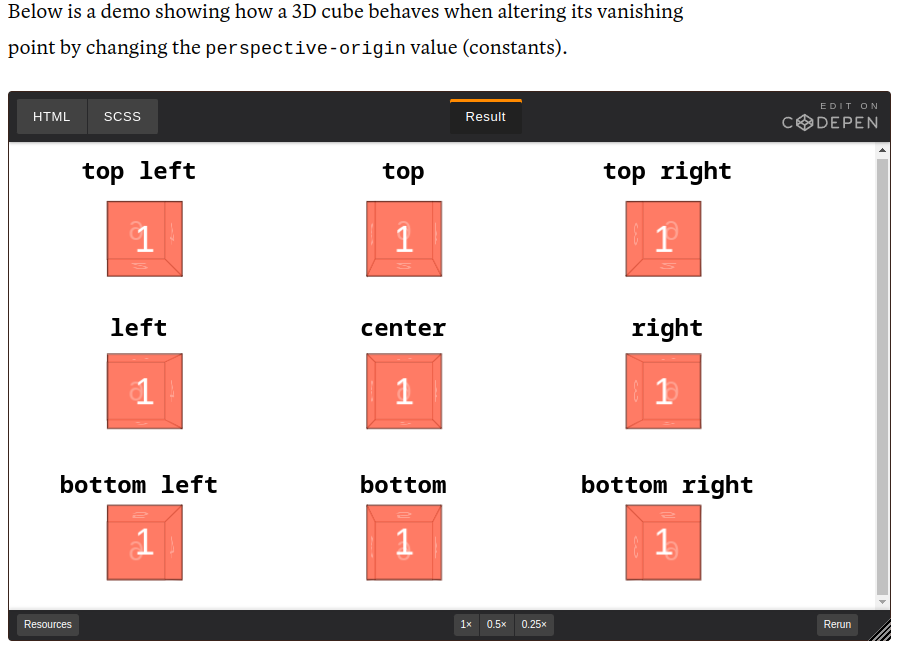Click the scrollbar down arrow
This screenshot has height=665, width=910.
click(882, 601)
